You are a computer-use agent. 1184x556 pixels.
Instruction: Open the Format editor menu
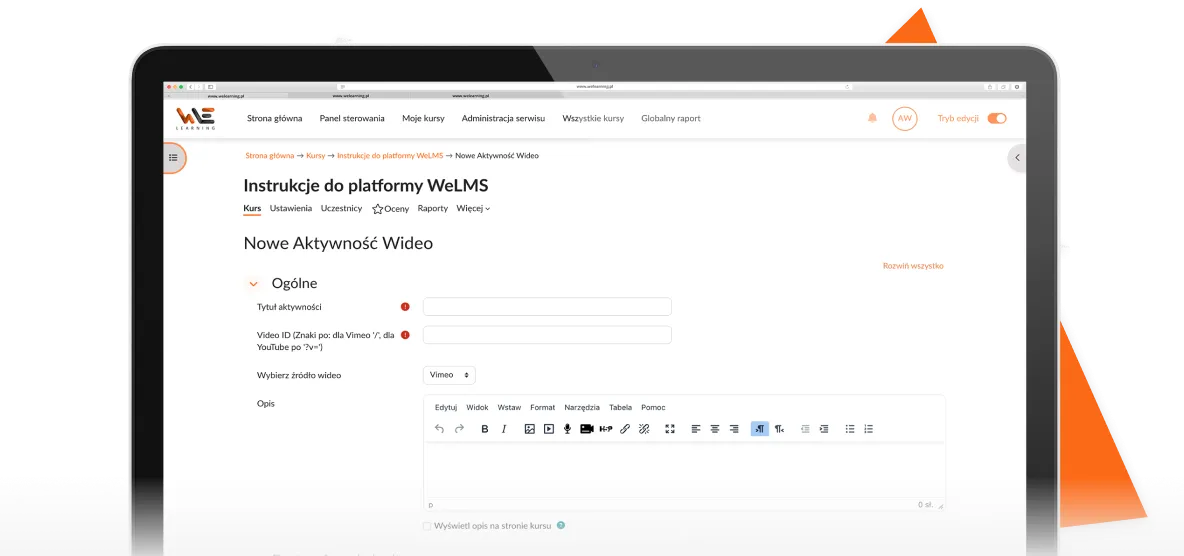coord(542,407)
